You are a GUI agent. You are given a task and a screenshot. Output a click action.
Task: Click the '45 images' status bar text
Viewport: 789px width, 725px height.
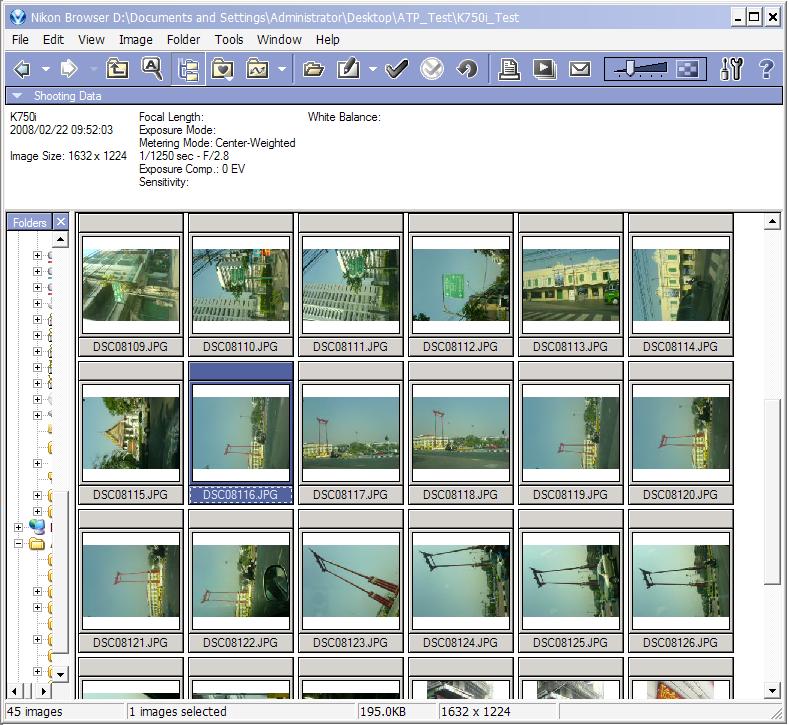(x=35, y=711)
